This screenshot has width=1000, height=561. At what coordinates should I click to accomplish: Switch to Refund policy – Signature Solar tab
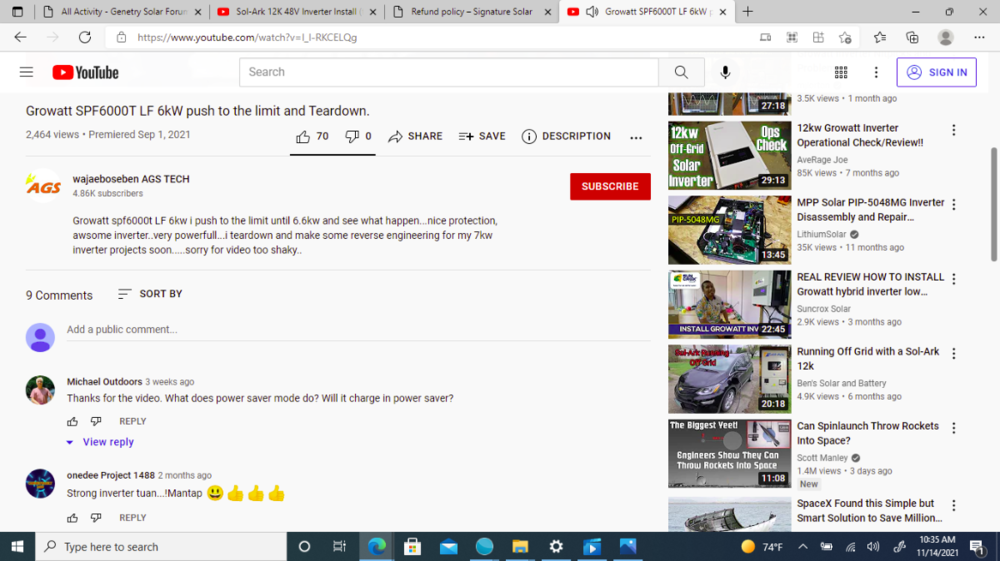click(471, 11)
